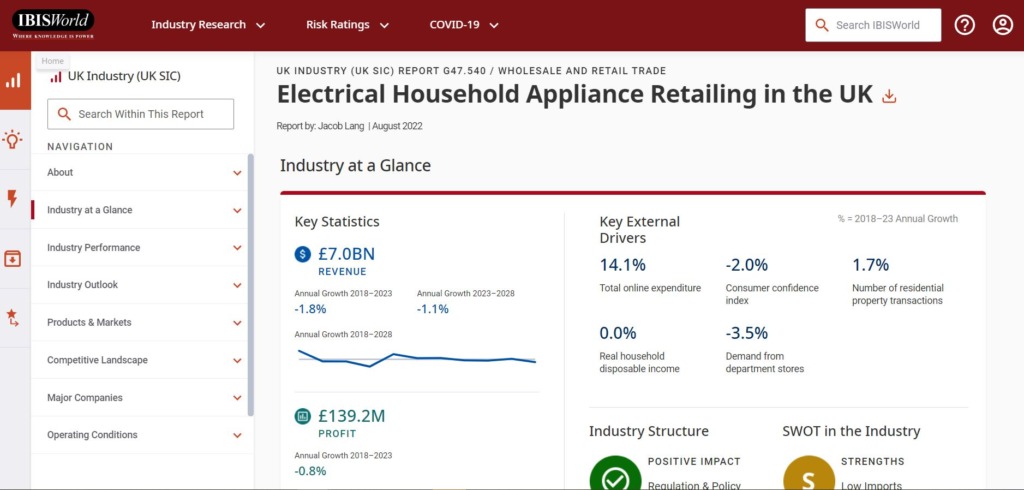Click the bar chart icon in left sidebar
The width and height of the screenshot is (1024, 490).
(14, 80)
